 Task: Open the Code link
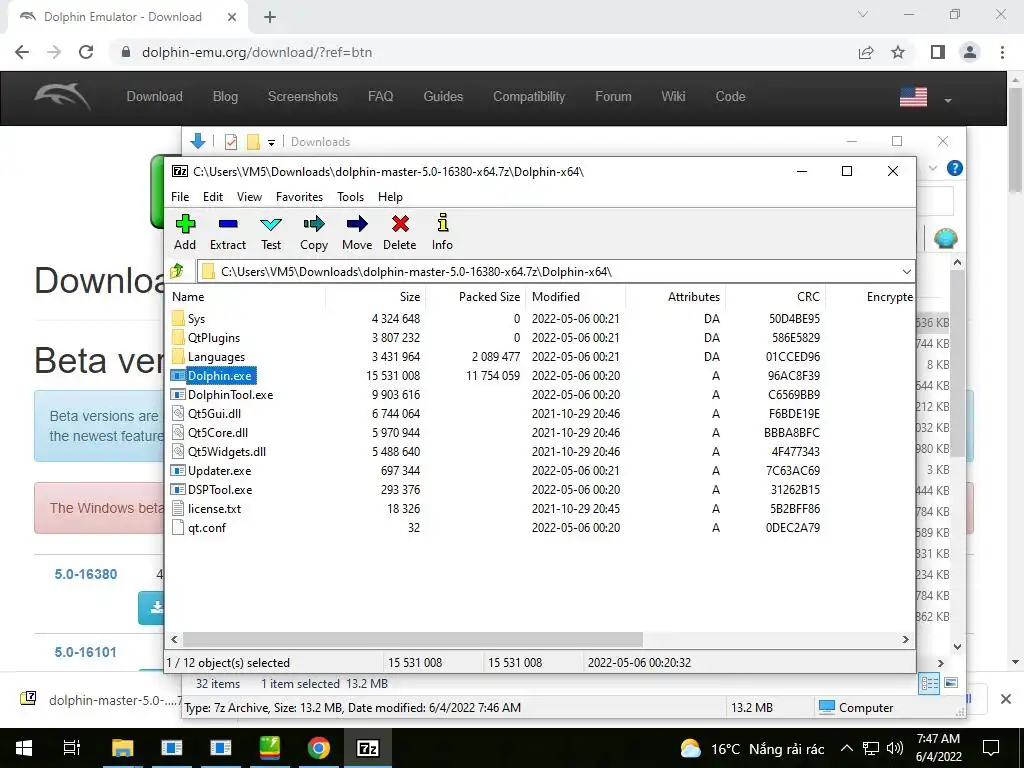tap(730, 97)
